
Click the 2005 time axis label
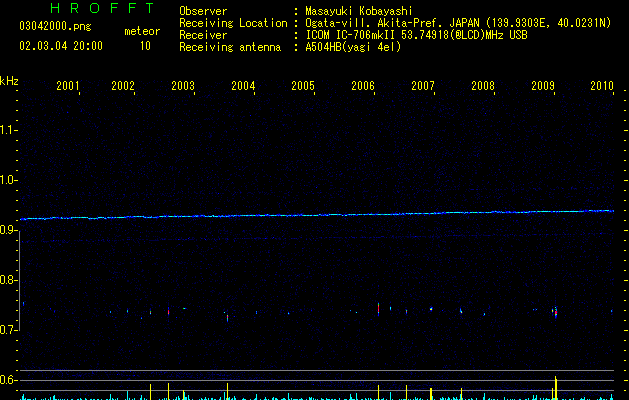[303, 85]
